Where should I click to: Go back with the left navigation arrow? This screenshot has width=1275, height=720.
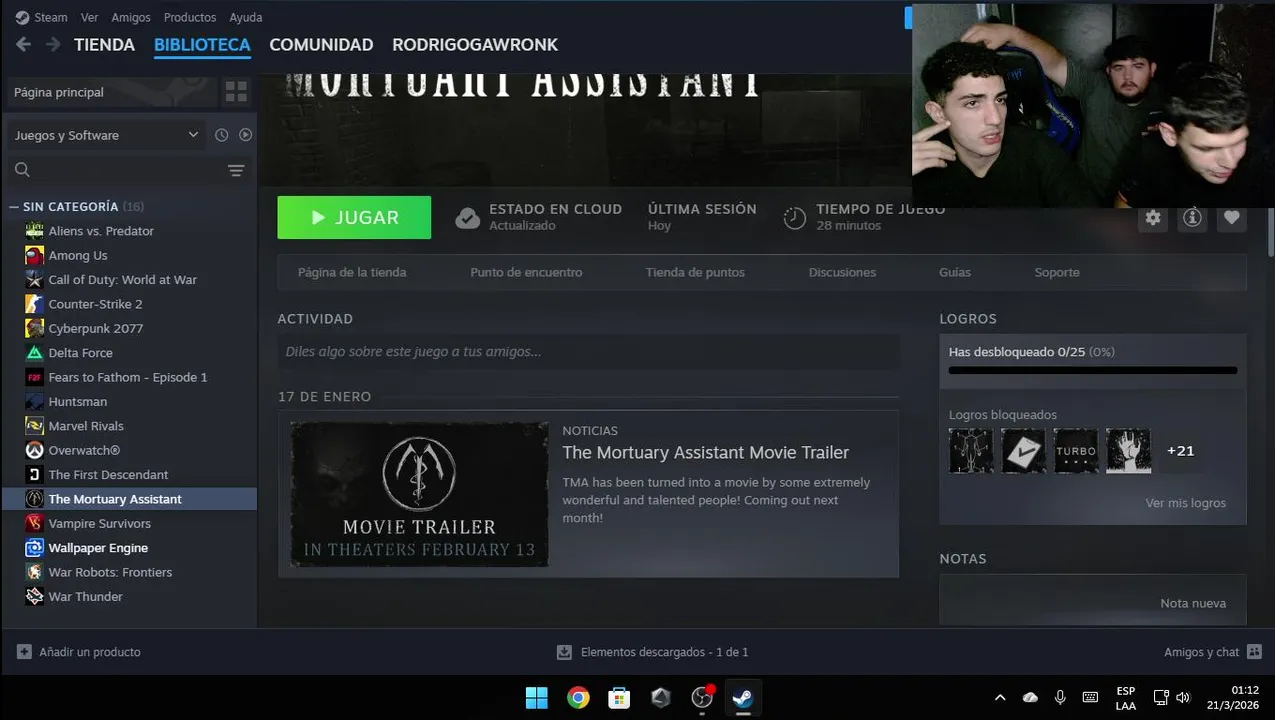[x=23, y=44]
